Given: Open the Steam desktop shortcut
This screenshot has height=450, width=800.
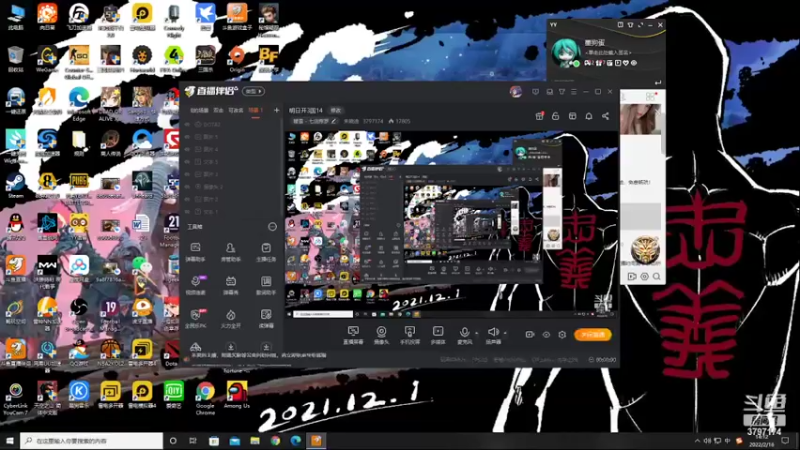Looking at the screenshot, I should 16,186.
